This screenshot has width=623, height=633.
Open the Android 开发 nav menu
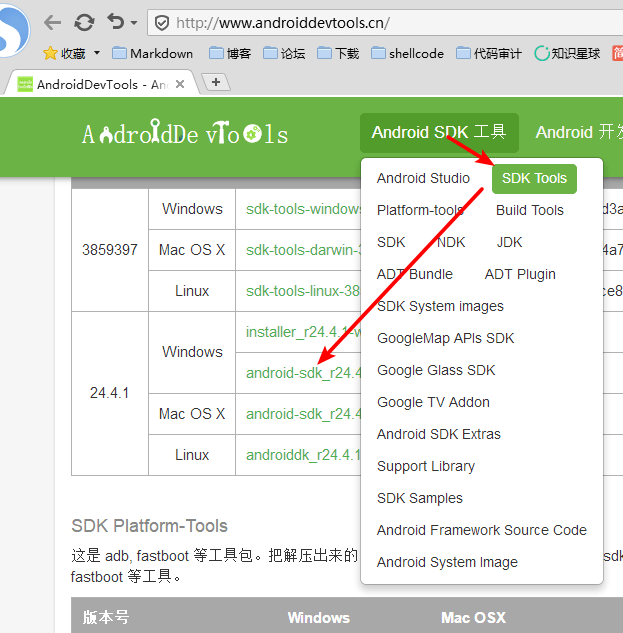579,132
